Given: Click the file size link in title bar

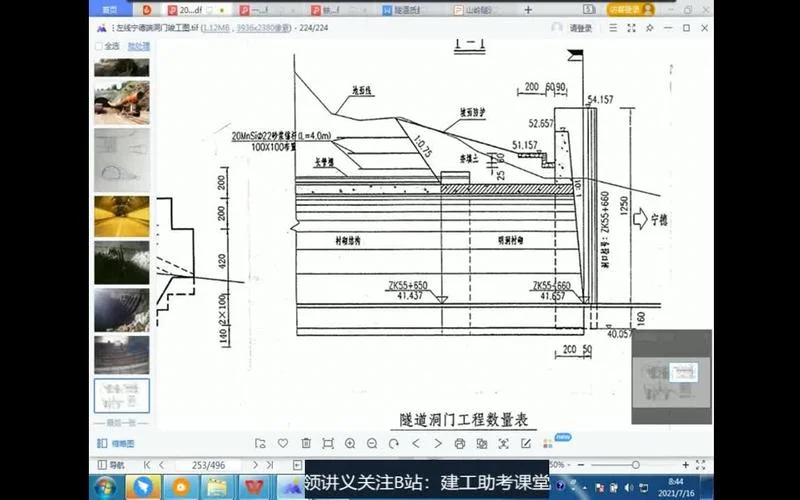Looking at the screenshot, I should (x=216, y=28).
